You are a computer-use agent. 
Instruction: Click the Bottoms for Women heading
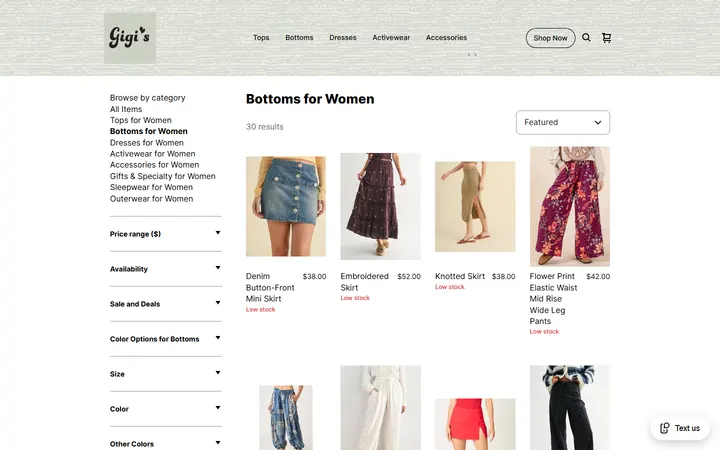tap(310, 99)
